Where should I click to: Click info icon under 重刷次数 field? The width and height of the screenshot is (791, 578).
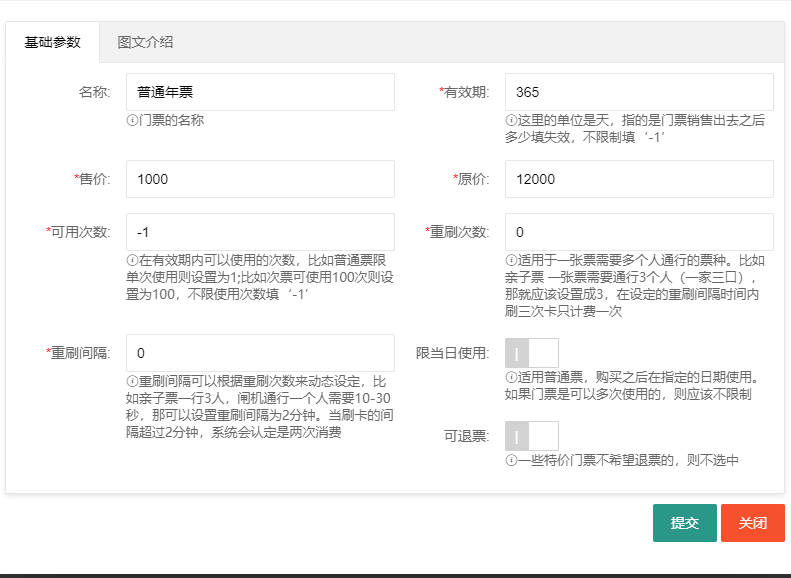(x=511, y=260)
